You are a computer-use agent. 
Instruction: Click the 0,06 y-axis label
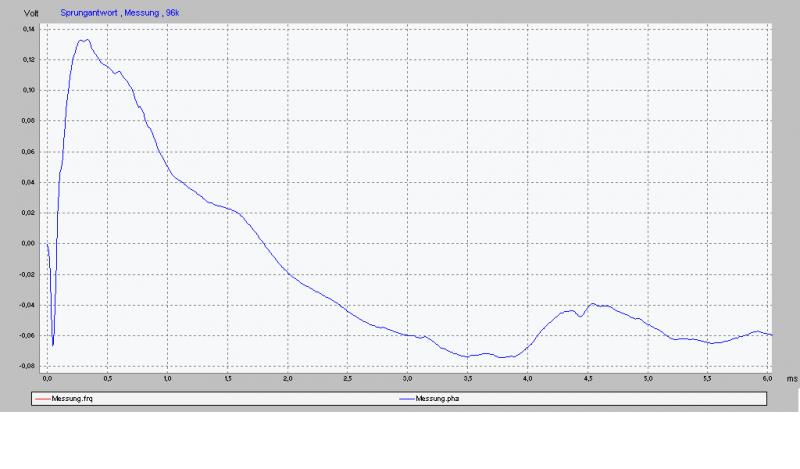coord(29,152)
